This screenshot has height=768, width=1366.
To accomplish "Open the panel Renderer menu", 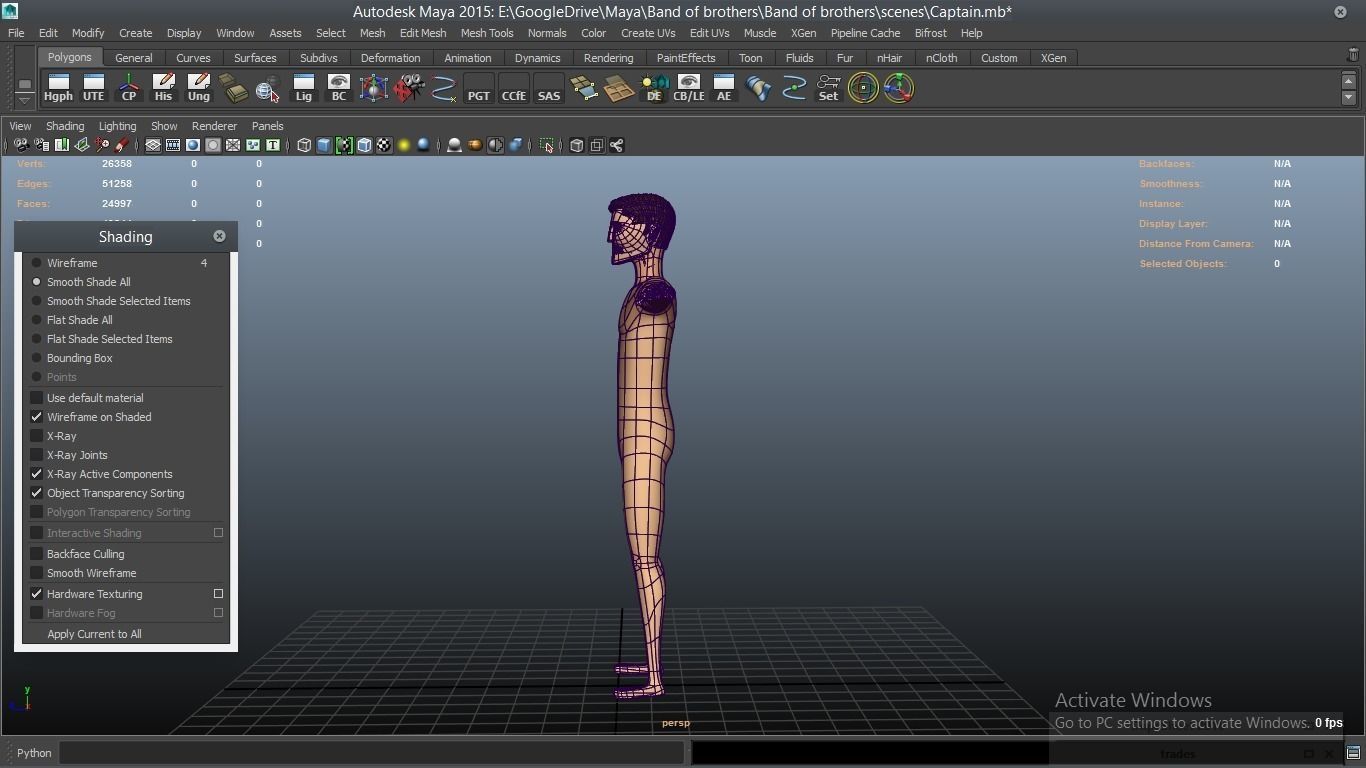I will coord(214,126).
